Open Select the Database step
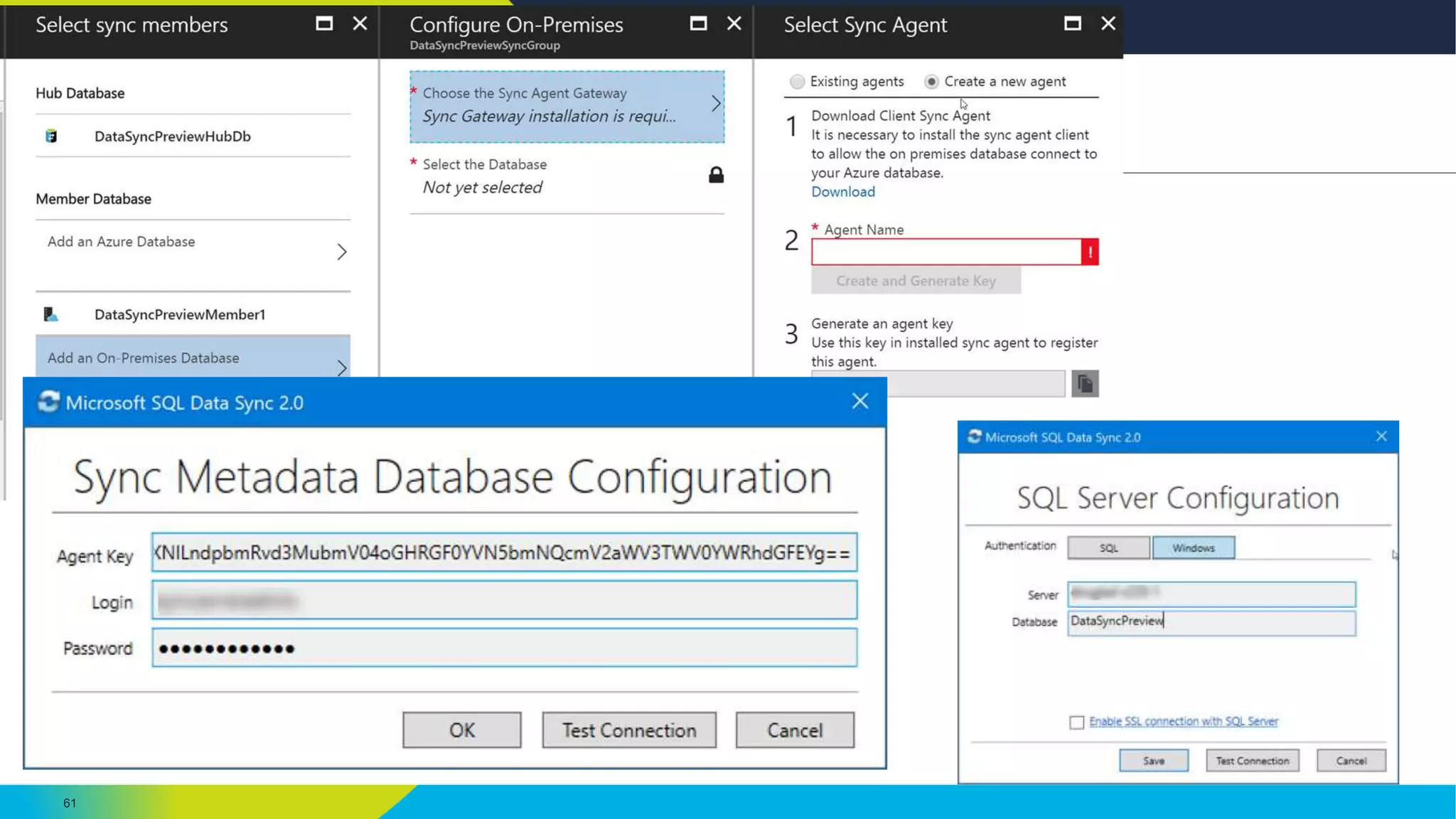Image resolution: width=1456 pixels, height=819 pixels. pos(567,176)
